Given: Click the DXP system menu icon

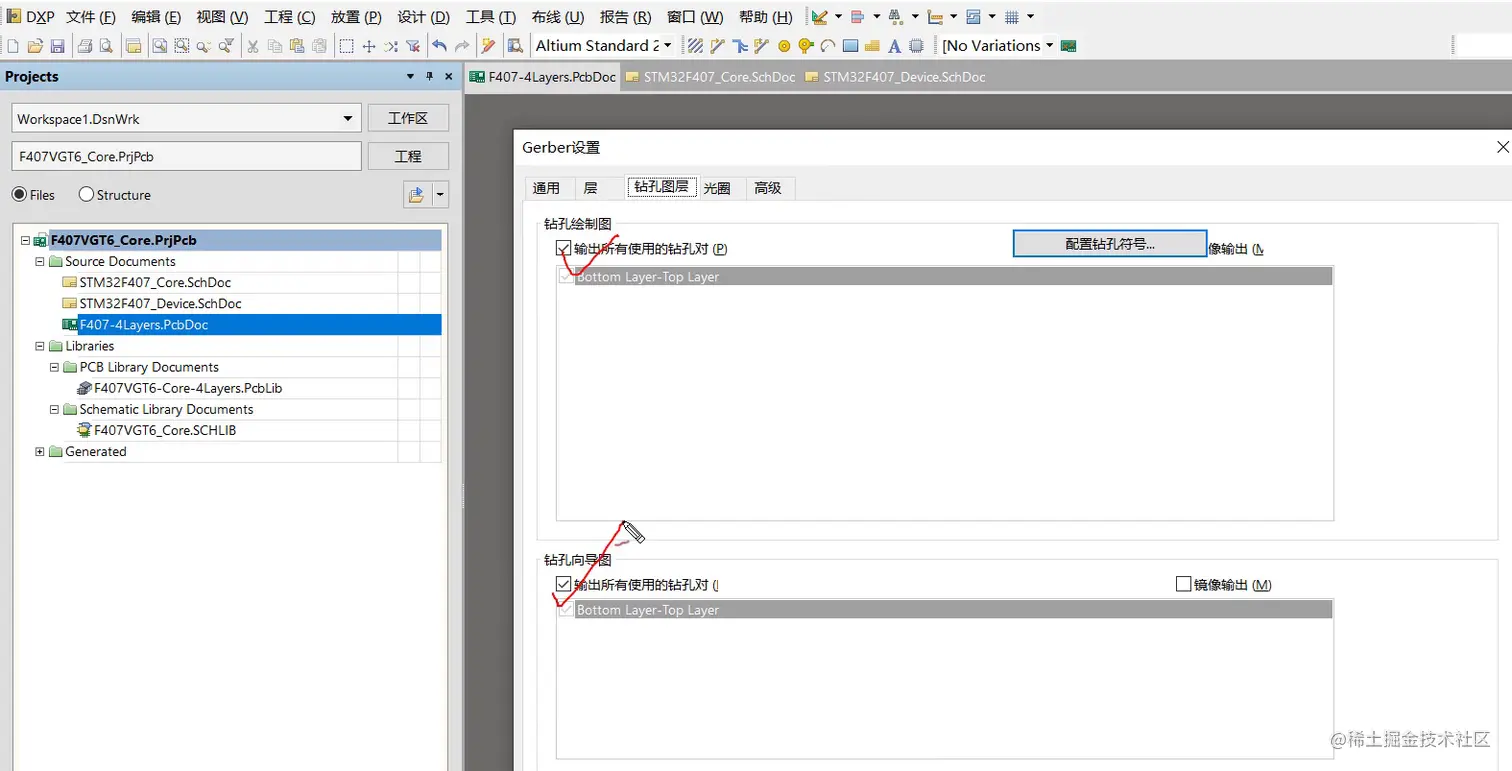Looking at the screenshot, I should pyautogui.click(x=14, y=16).
